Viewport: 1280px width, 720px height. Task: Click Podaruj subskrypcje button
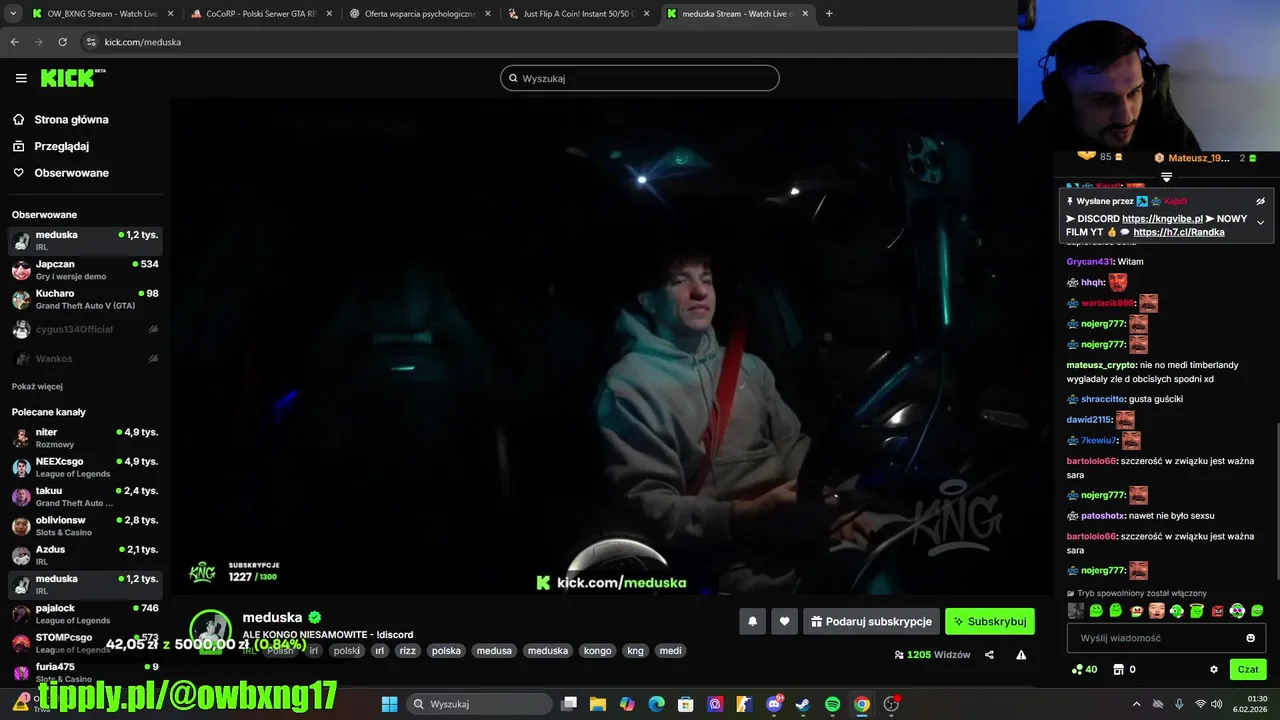(x=871, y=621)
